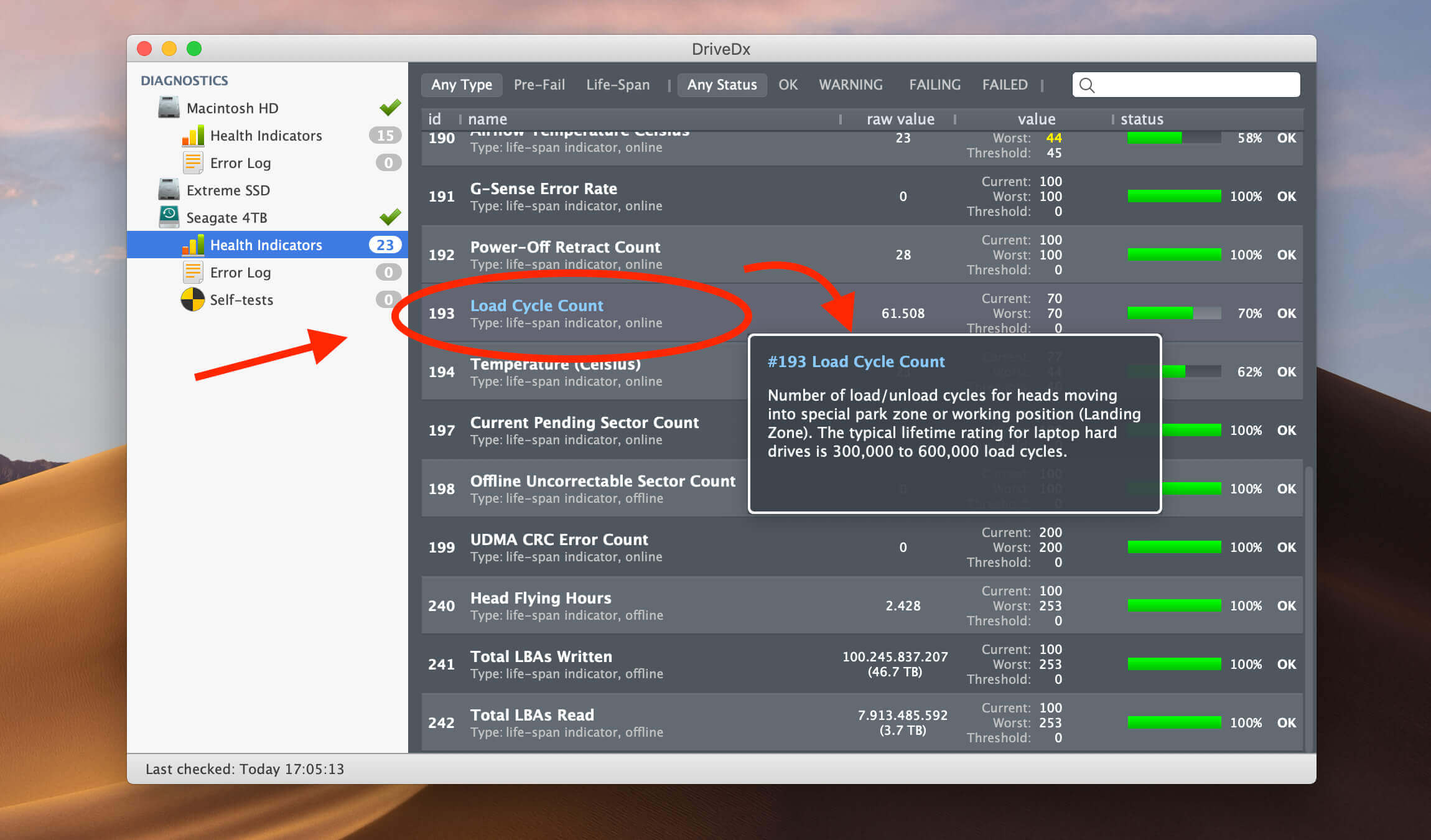Filter by Pre-Fail indicator type
Screen dimensions: 1431x840
point(539,85)
